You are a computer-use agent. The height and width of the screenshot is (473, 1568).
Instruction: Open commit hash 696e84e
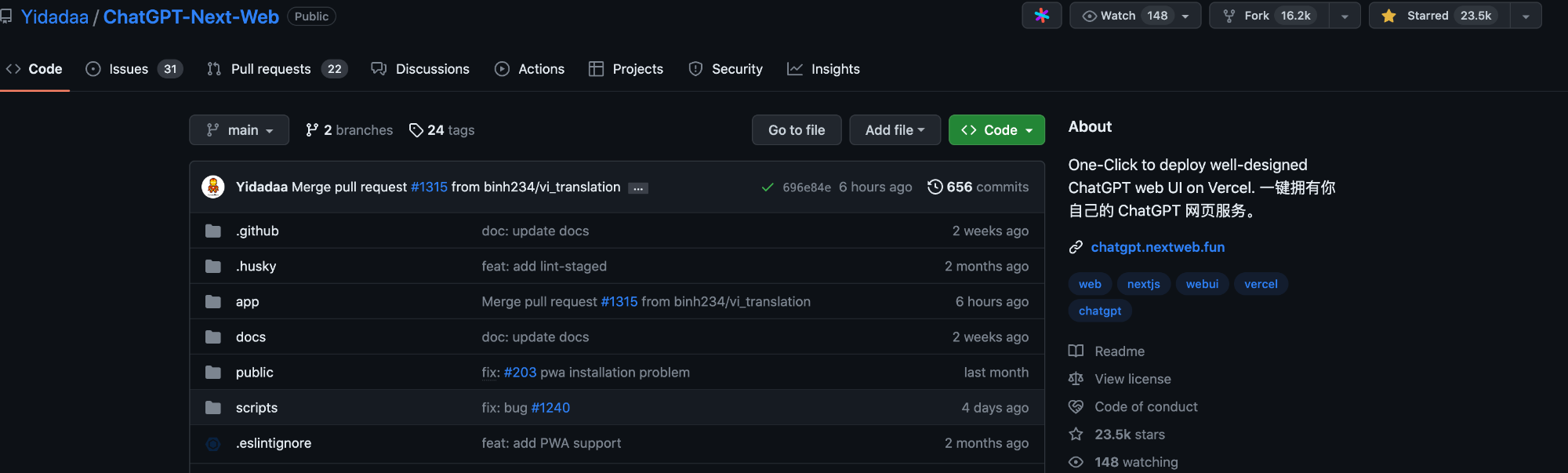point(807,187)
